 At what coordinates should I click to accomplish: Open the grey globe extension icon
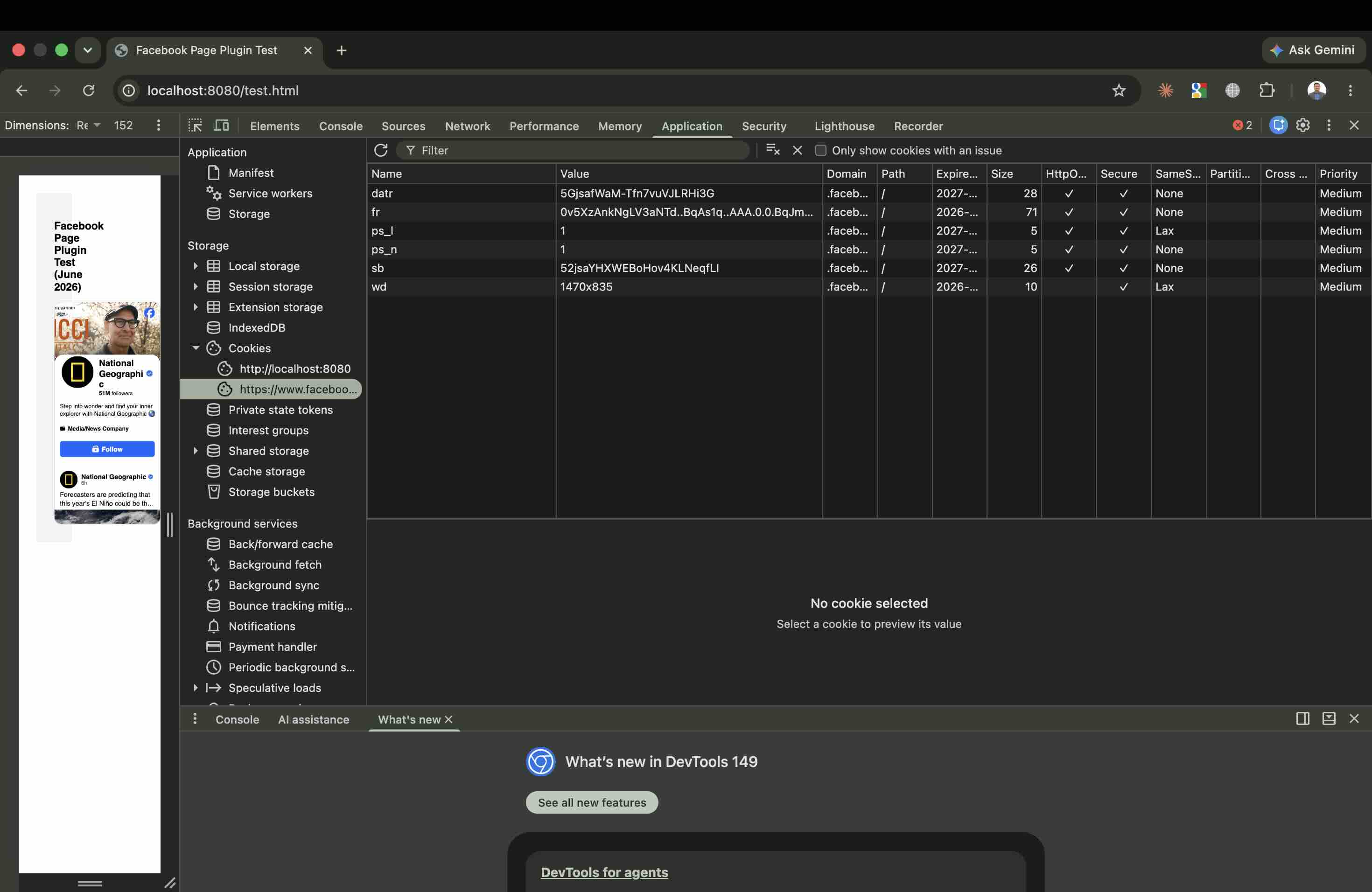pos(1232,91)
